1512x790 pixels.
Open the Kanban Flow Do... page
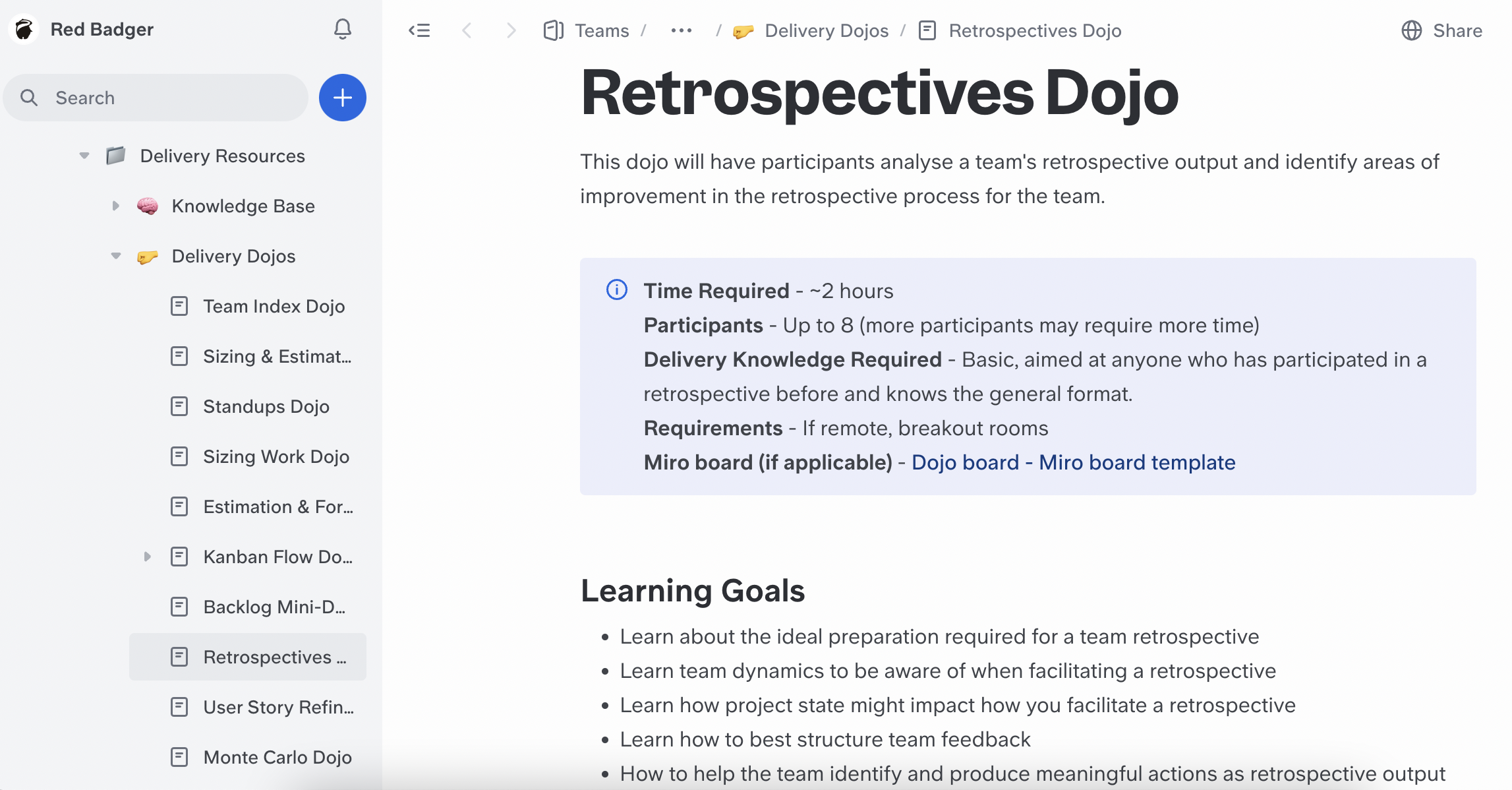(278, 557)
